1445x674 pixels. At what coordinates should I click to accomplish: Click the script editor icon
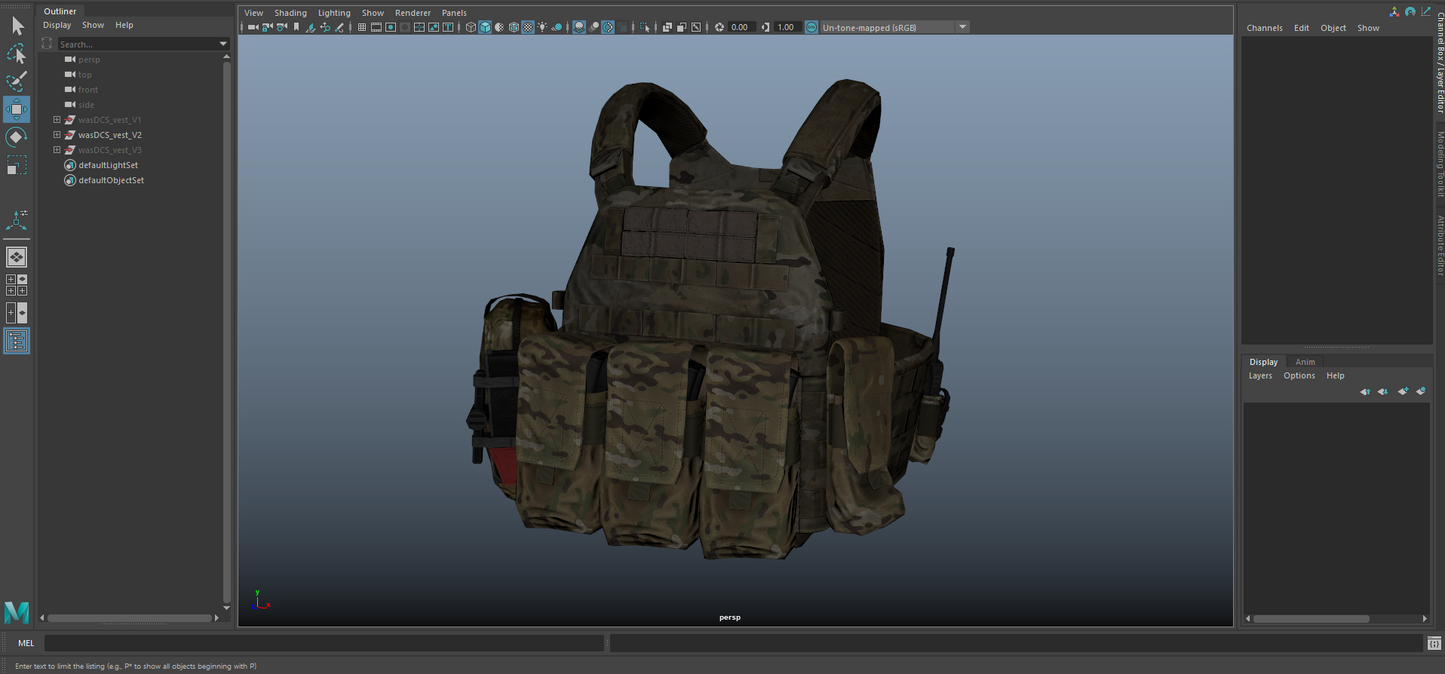pos(1434,643)
